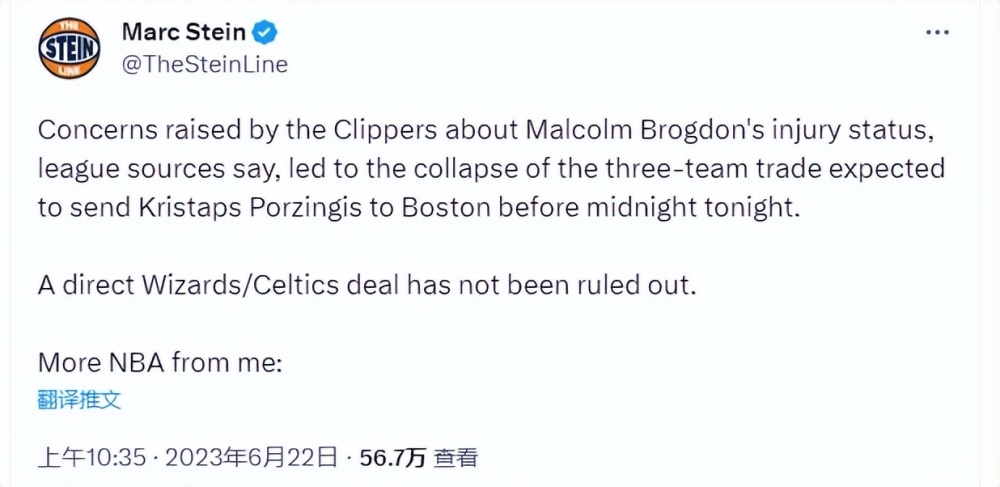
Task: Open the three-dot more options menu
Action: point(936,32)
